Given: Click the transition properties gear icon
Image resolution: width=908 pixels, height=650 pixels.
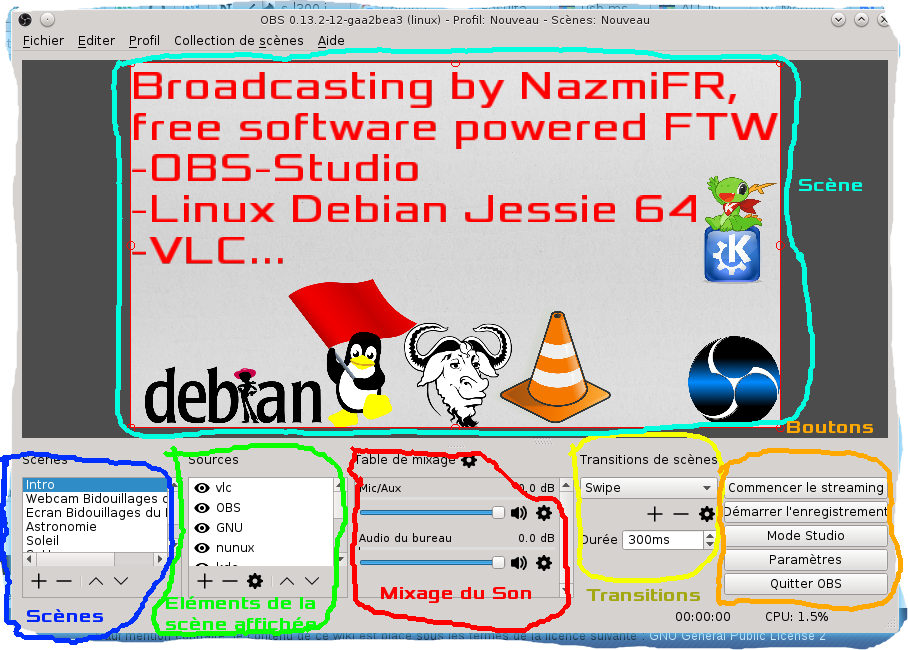Looking at the screenshot, I should (x=706, y=514).
